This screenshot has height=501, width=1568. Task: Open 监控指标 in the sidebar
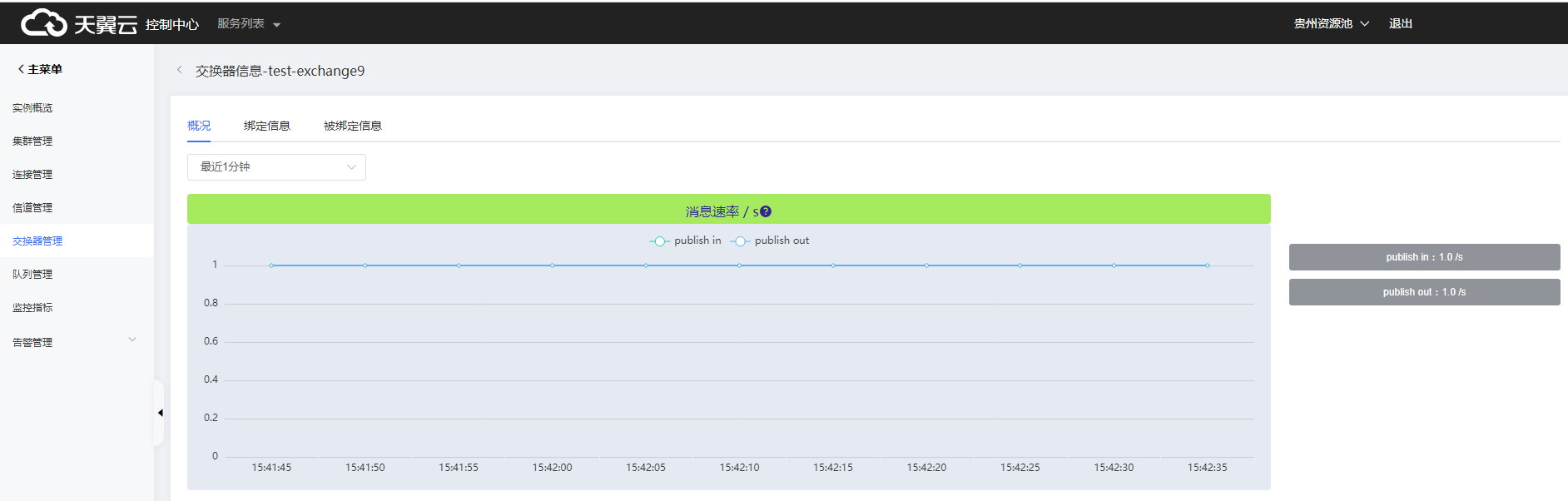pos(32,307)
